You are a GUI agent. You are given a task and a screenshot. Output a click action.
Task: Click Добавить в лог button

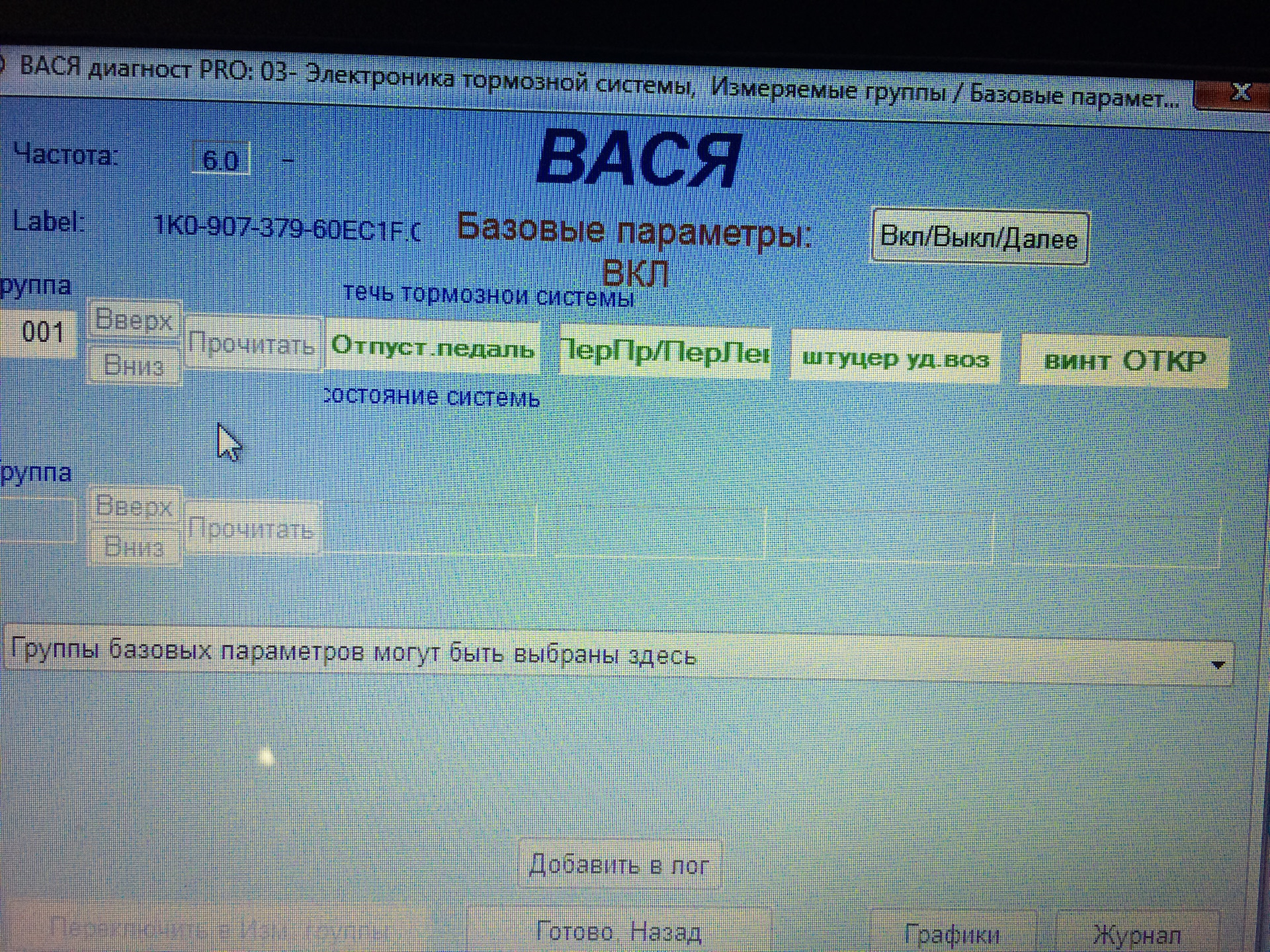pyautogui.click(x=619, y=865)
